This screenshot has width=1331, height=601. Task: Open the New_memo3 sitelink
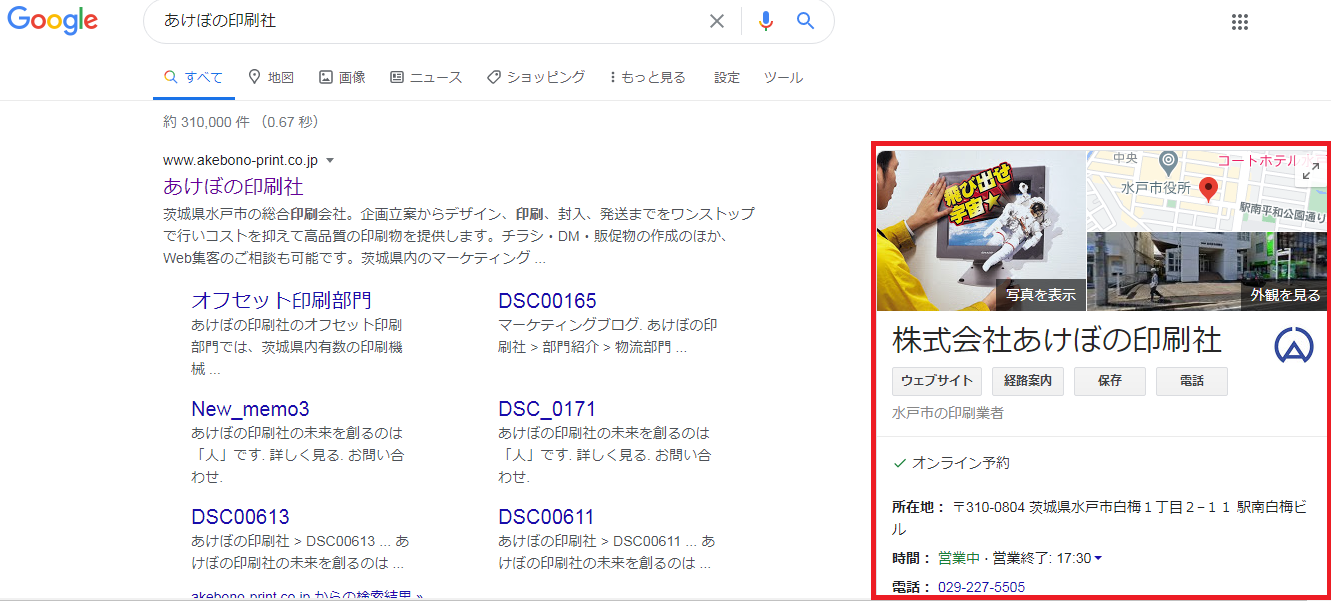click(250, 409)
